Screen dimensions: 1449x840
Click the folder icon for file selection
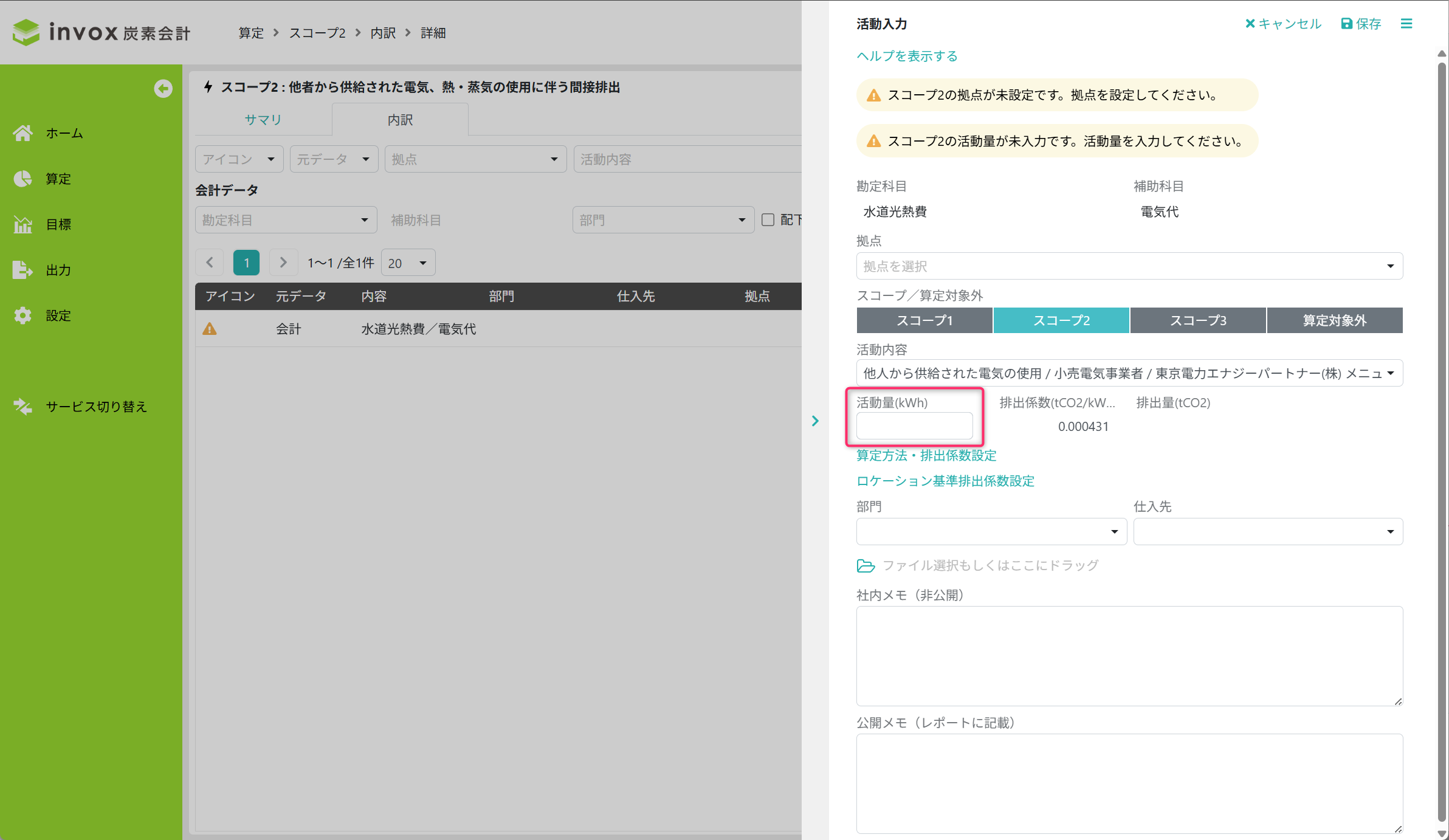(866, 566)
